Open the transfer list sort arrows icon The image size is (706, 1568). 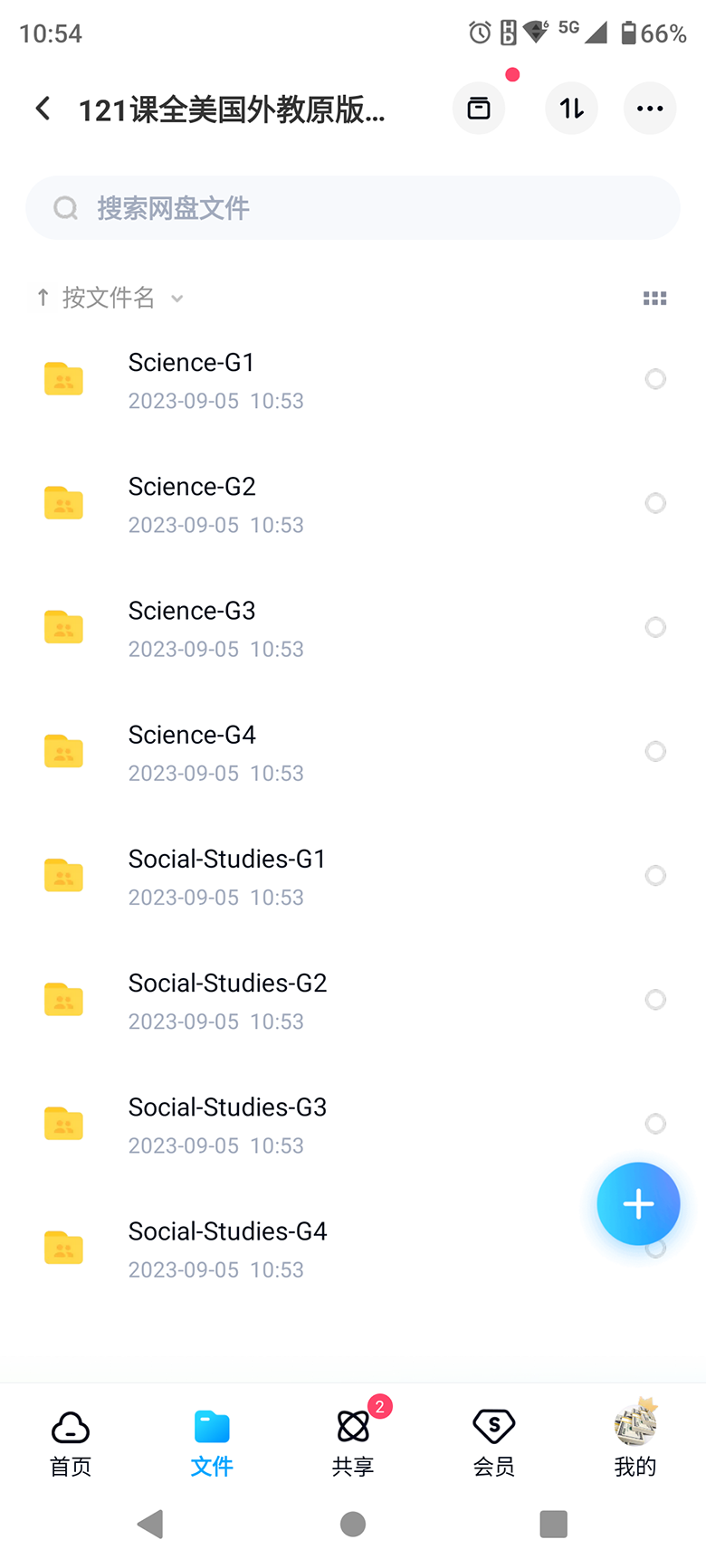click(571, 109)
